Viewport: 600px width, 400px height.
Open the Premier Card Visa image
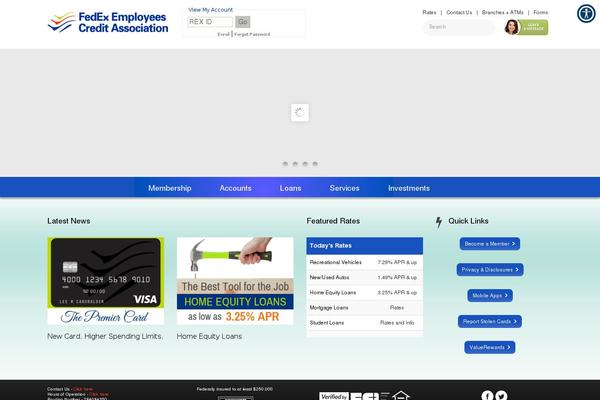(x=106, y=281)
